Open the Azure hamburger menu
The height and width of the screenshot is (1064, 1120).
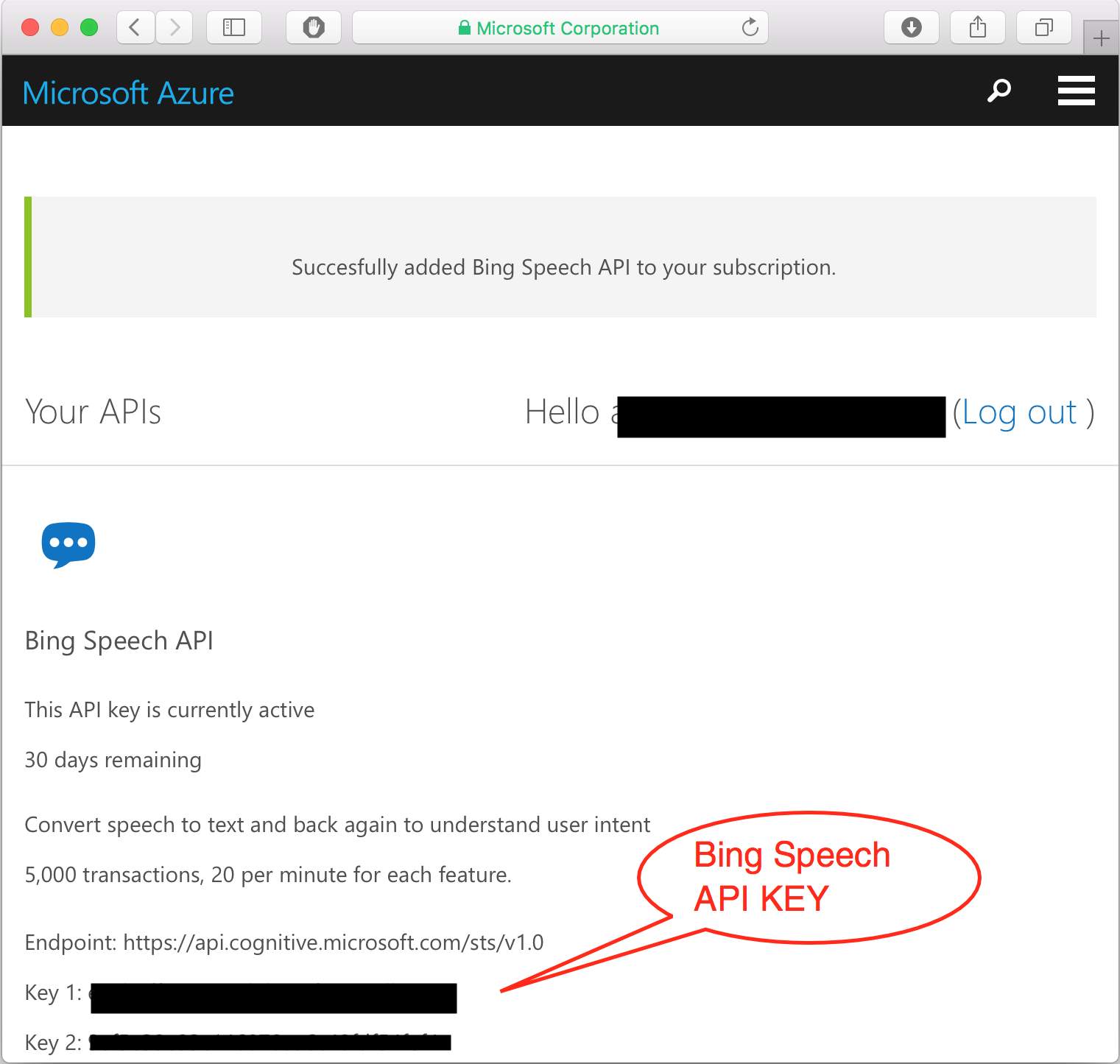[1077, 91]
